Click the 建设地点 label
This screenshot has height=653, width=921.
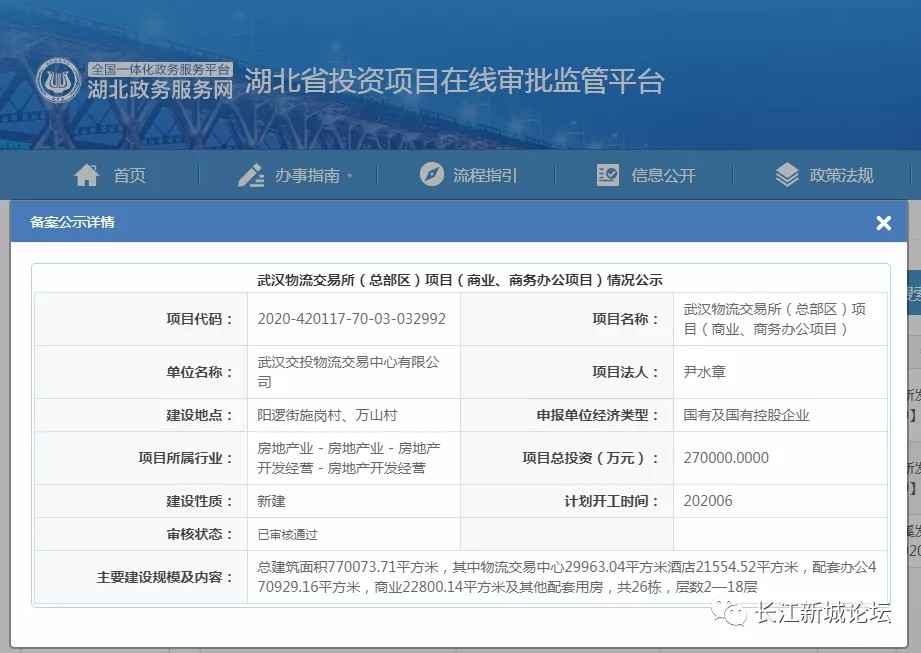200,415
